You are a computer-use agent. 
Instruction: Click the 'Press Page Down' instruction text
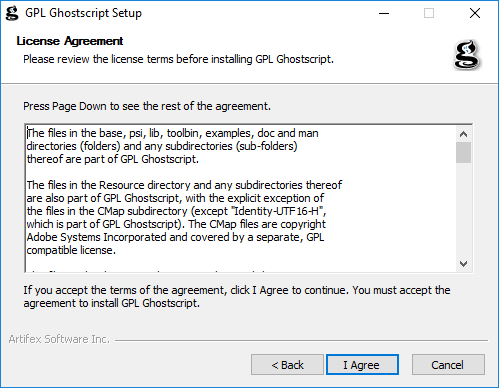coord(147,106)
